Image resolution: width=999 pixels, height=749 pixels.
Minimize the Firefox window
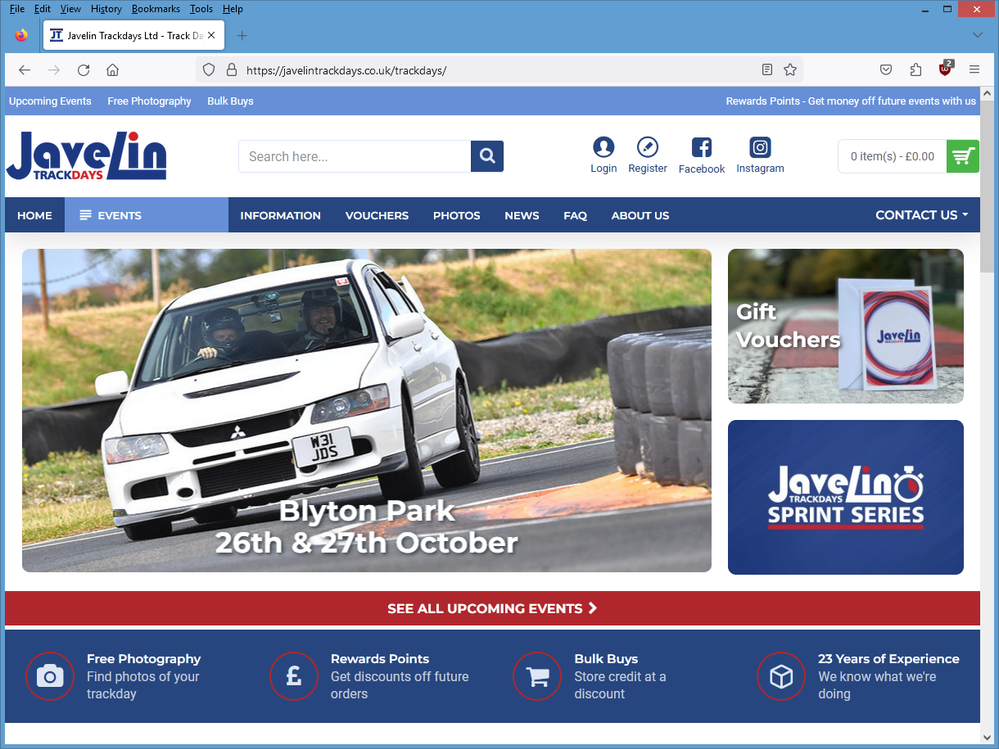coord(924,10)
